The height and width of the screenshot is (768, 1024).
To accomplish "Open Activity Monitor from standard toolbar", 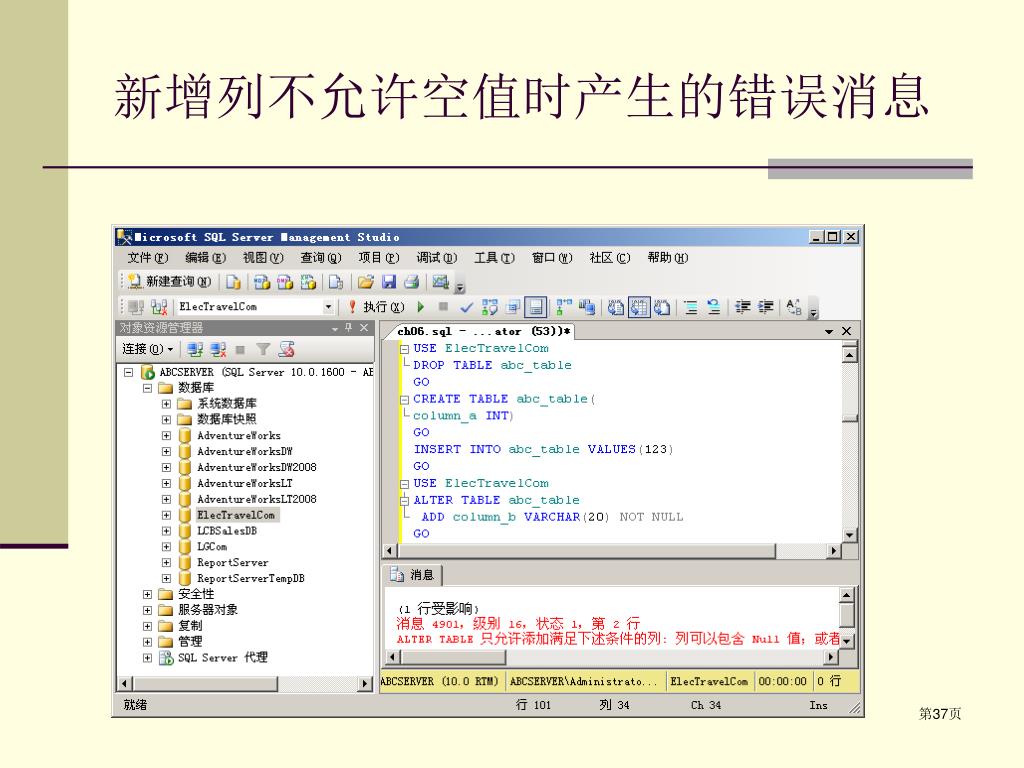I will pyautogui.click(x=441, y=282).
